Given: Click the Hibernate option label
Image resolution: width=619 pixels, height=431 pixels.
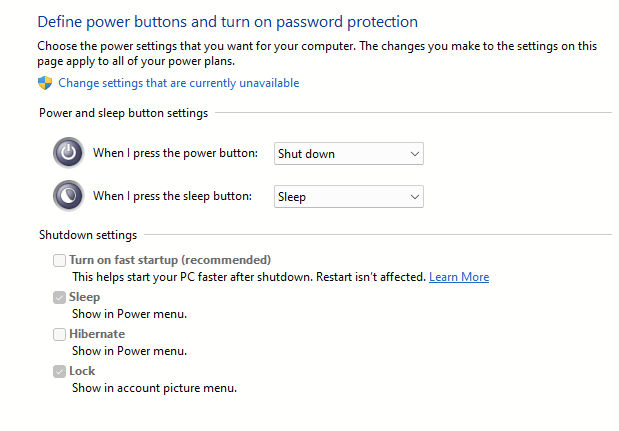Looking at the screenshot, I should click(97, 334).
